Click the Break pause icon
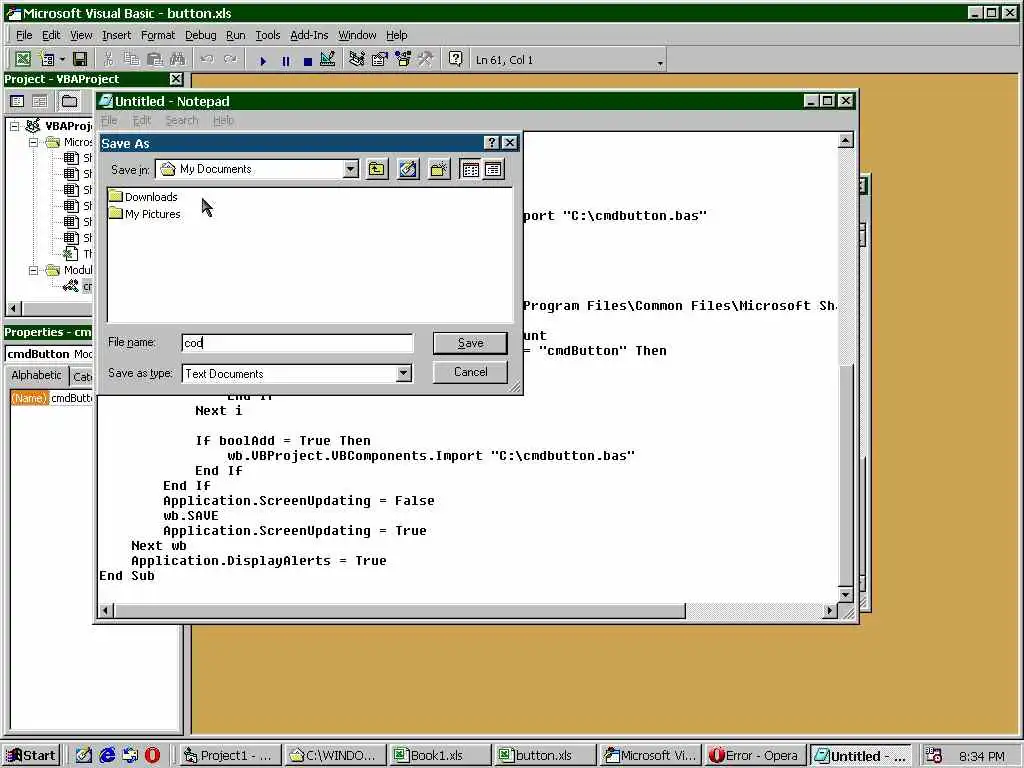 click(285, 61)
